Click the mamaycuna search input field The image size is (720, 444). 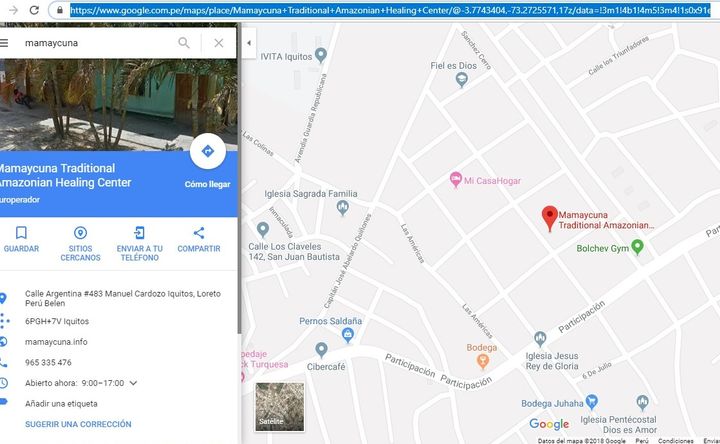coord(96,43)
